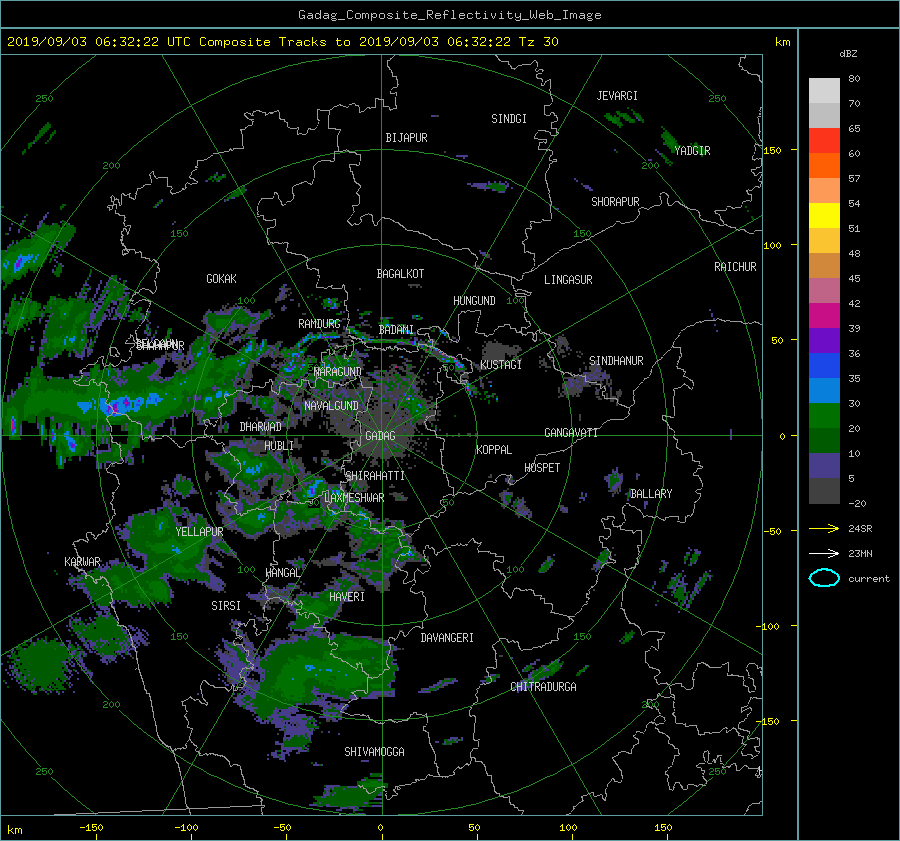The image size is (900, 841).
Task: Click the BADAMI city label
Action: point(396,330)
